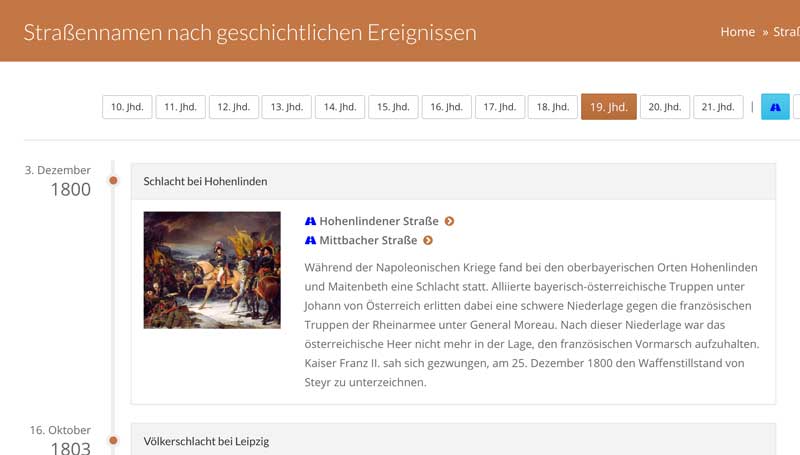This screenshot has width=800, height=455.
Task: Select the 10. Jhd. century tab
Action: click(x=127, y=107)
